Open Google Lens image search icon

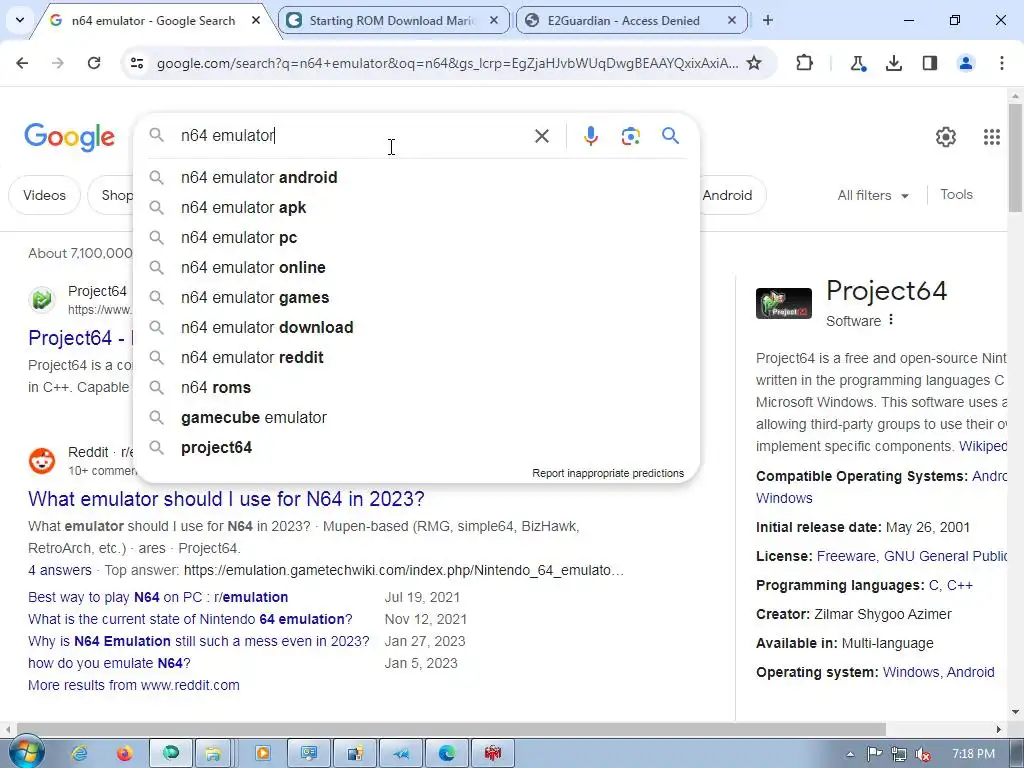630,136
